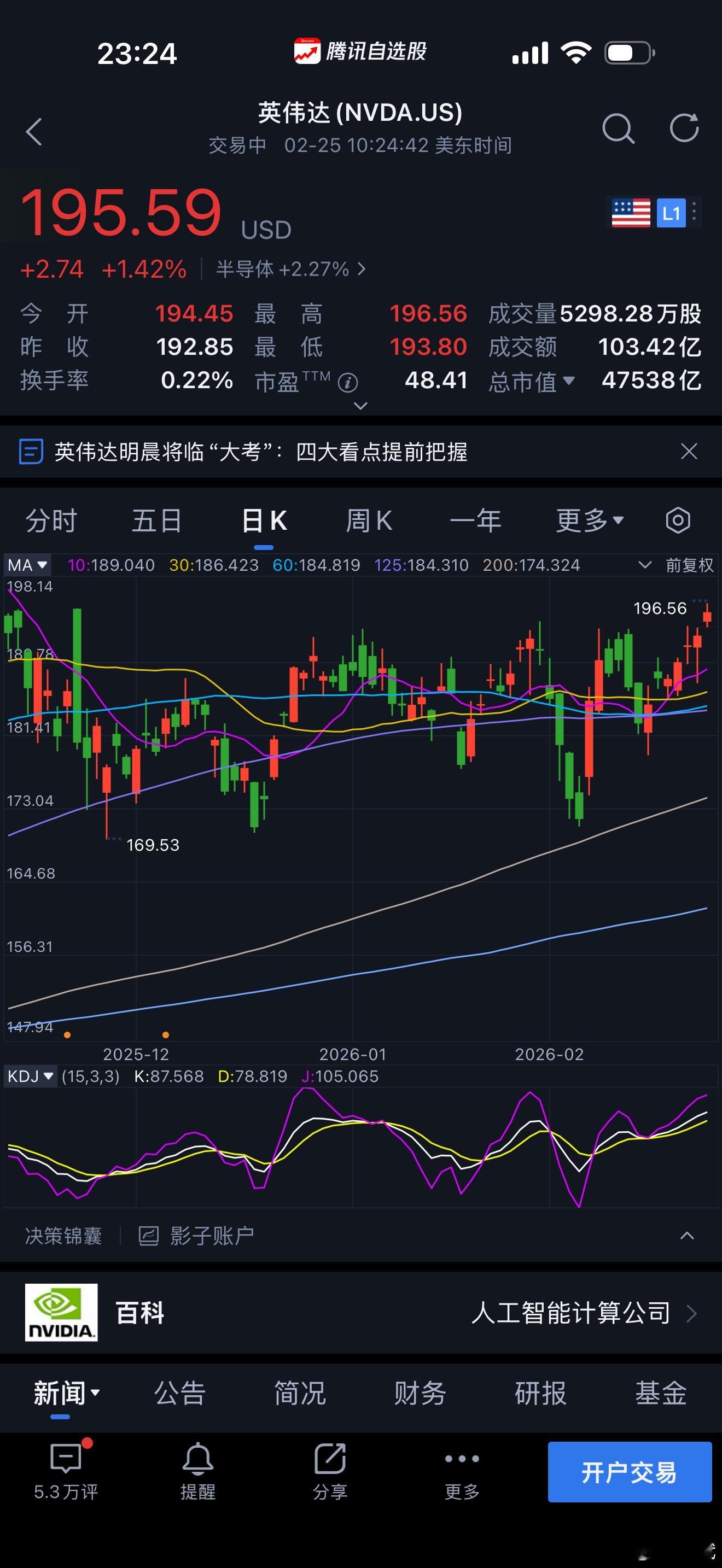The image size is (722, 1568).
Task: Tap the US flag market icon
Action: pyautogui.click(x=631, y=213)
